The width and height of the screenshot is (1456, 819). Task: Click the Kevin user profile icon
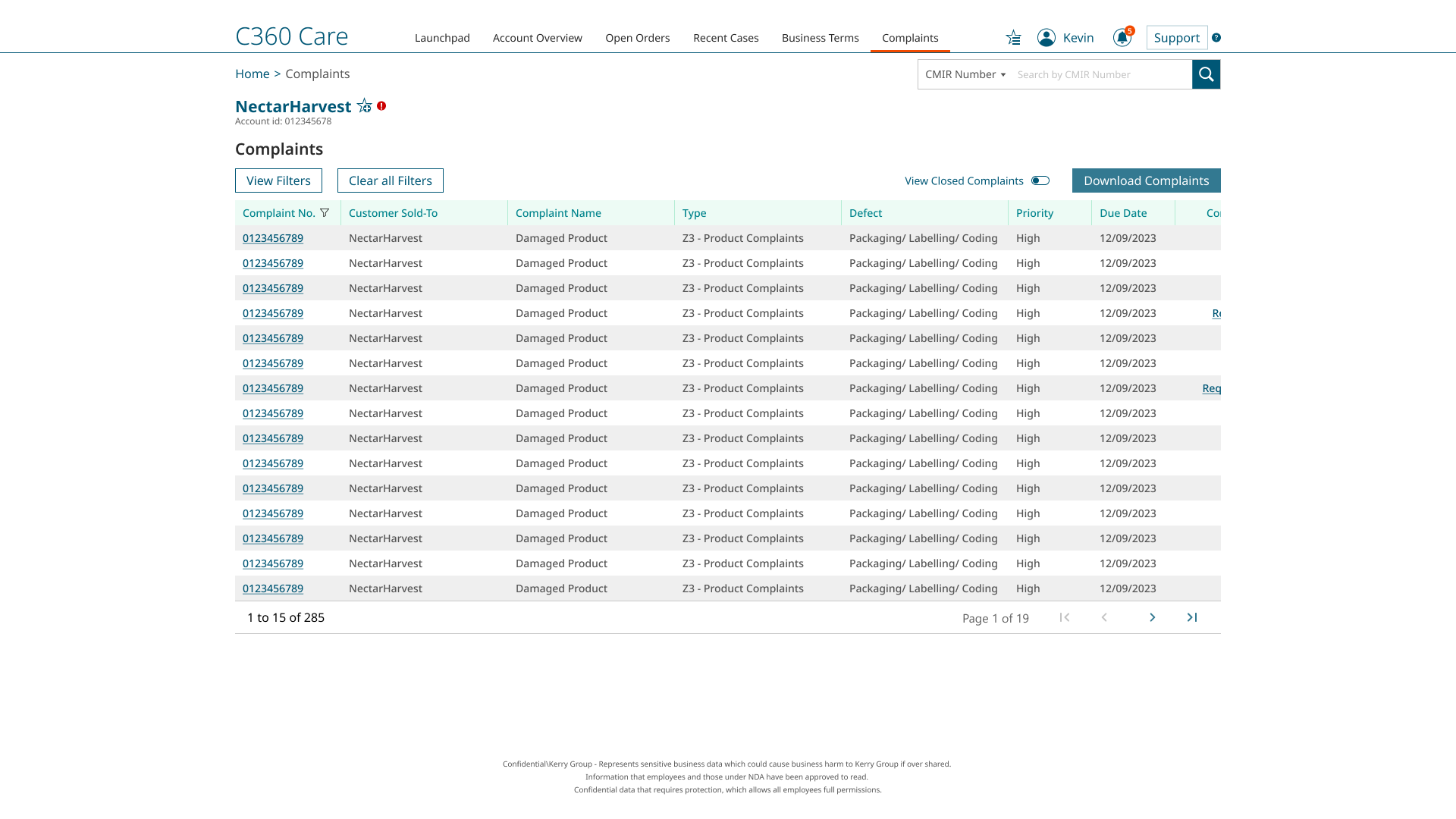(1046, 38)
